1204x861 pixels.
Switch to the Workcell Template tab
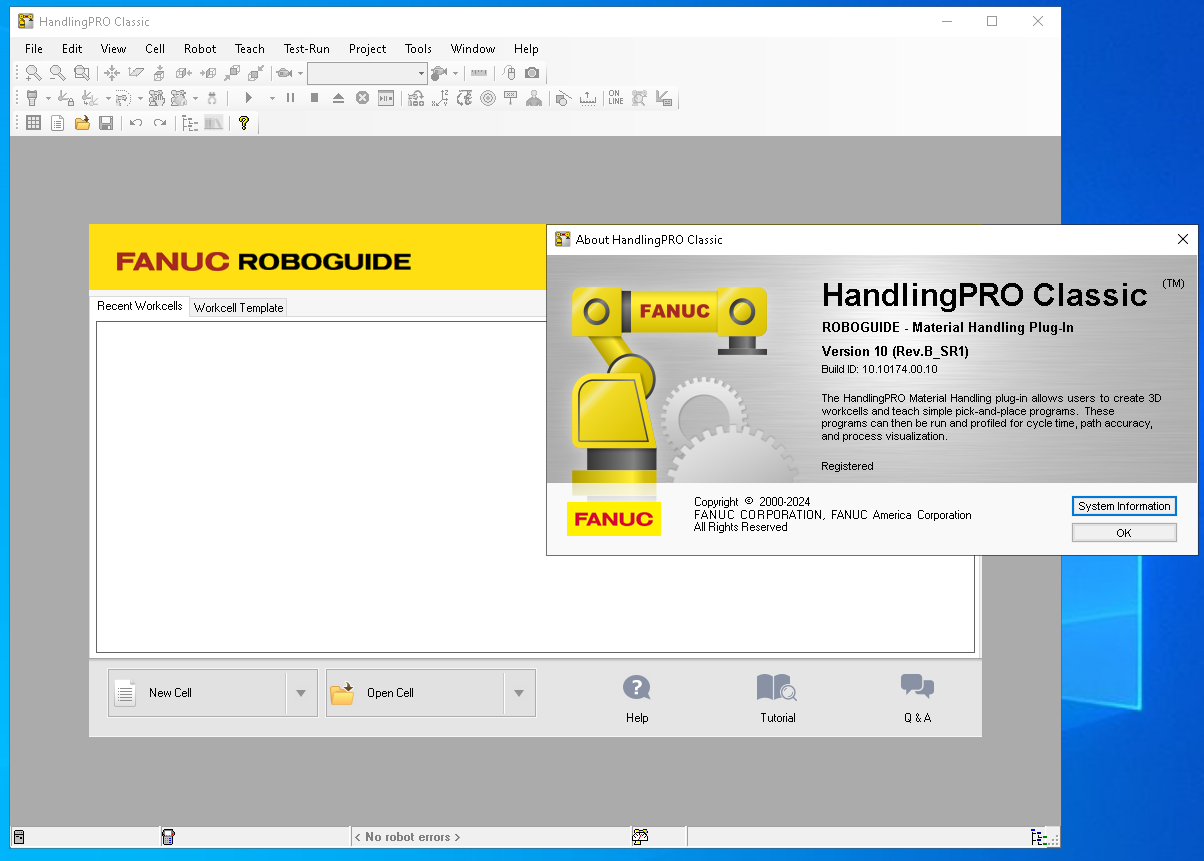point(239,308)
